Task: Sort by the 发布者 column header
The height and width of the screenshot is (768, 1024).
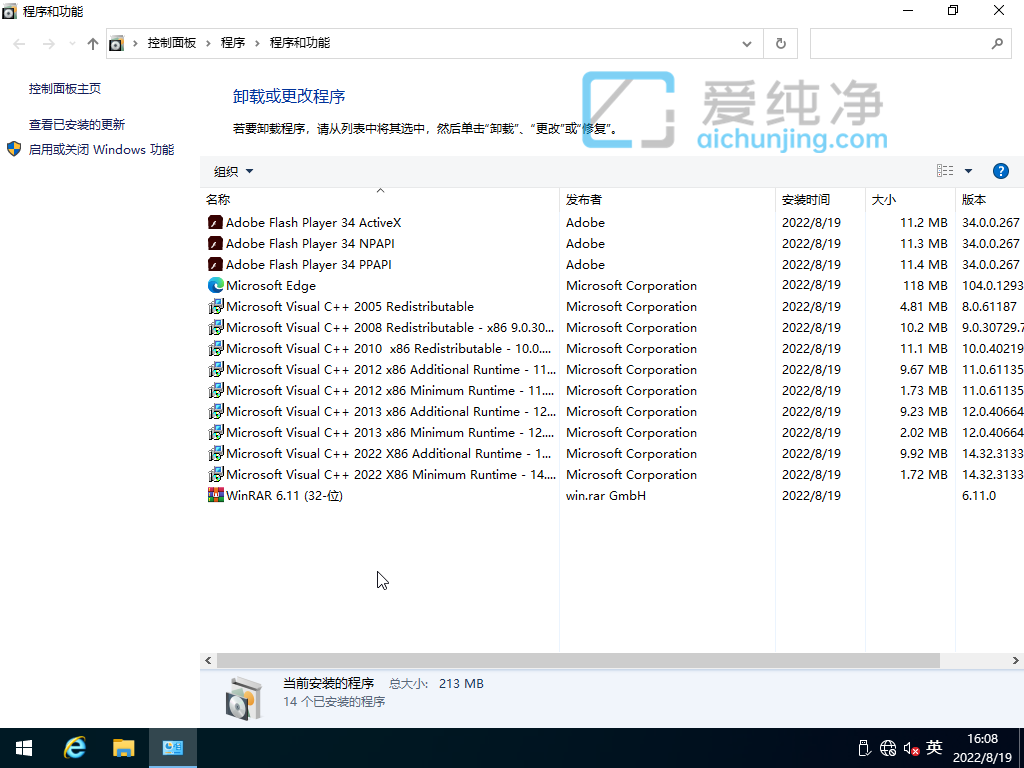Action: pos(667,199)
